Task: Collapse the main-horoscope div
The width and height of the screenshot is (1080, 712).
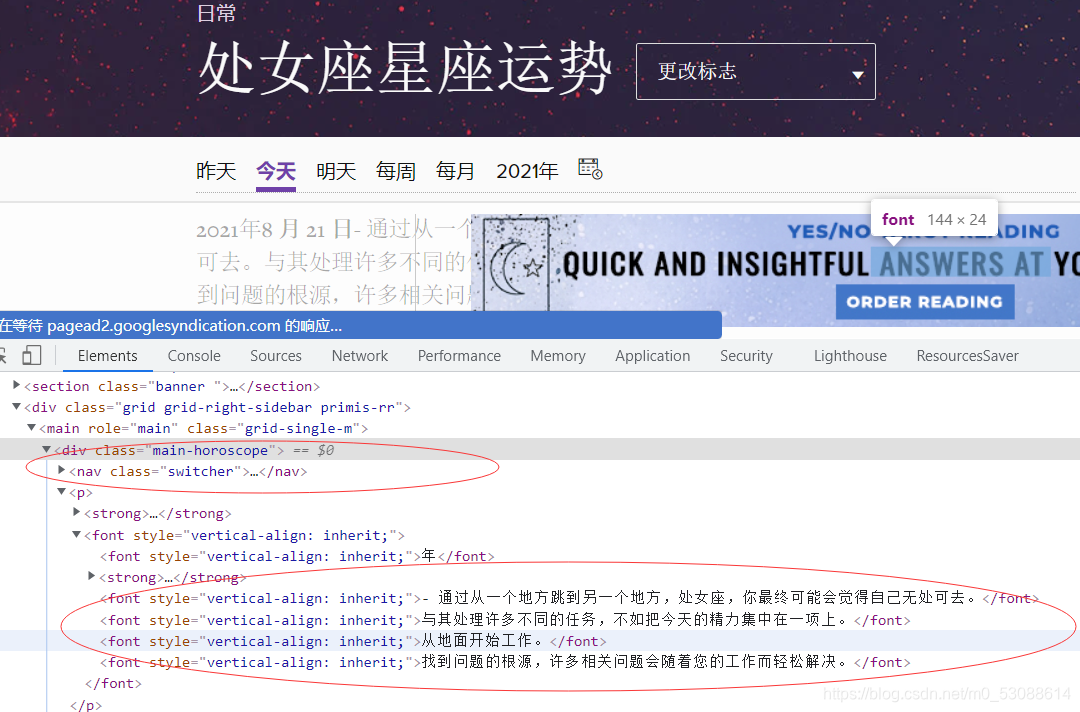Action: [46, 449]
